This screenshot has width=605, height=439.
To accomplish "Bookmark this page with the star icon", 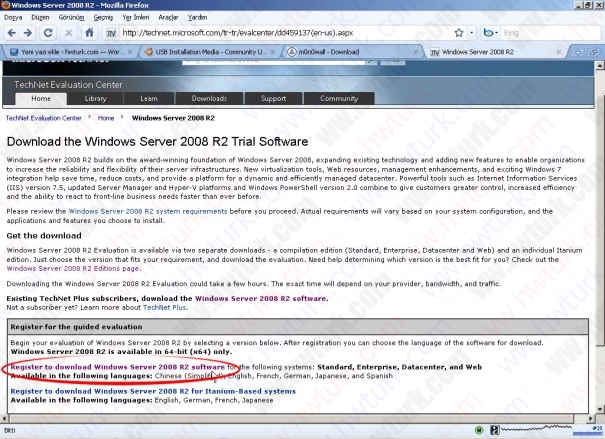I will point(459,33).
